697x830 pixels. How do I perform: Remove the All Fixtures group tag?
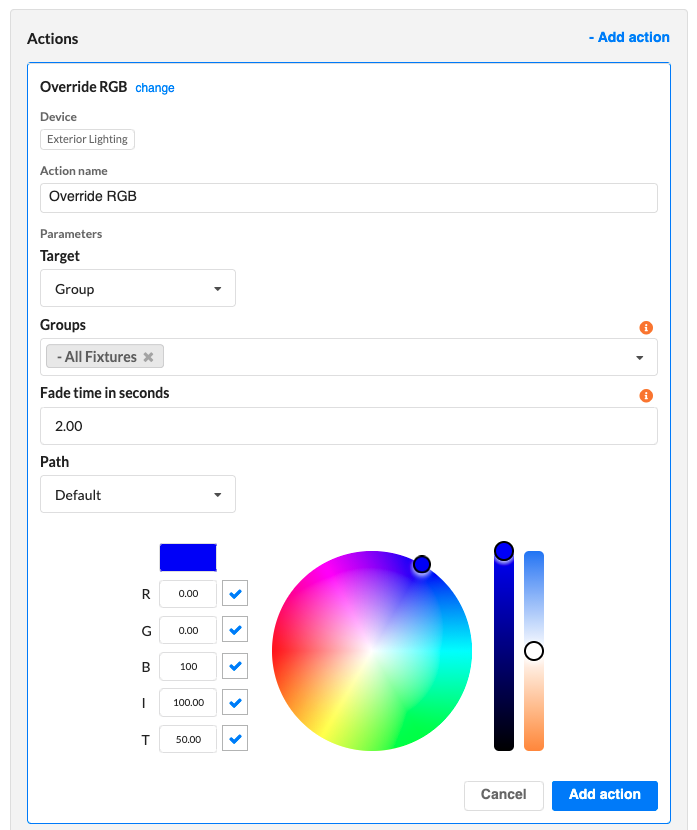[x=149, y=357]
